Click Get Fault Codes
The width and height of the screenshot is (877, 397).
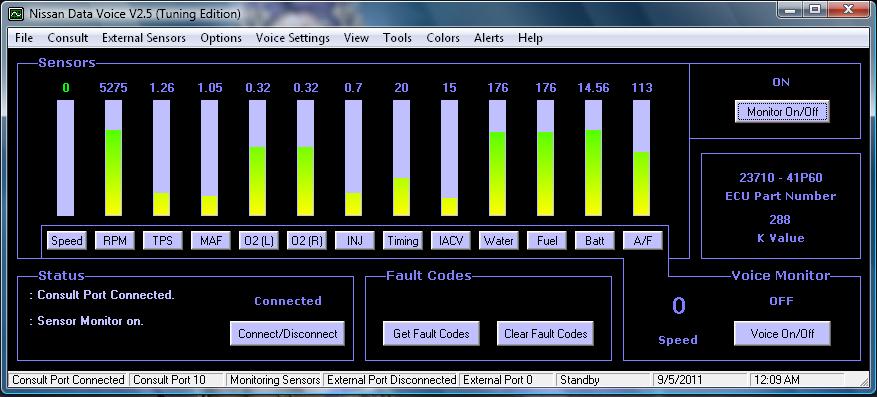click(x=431, y=334)
